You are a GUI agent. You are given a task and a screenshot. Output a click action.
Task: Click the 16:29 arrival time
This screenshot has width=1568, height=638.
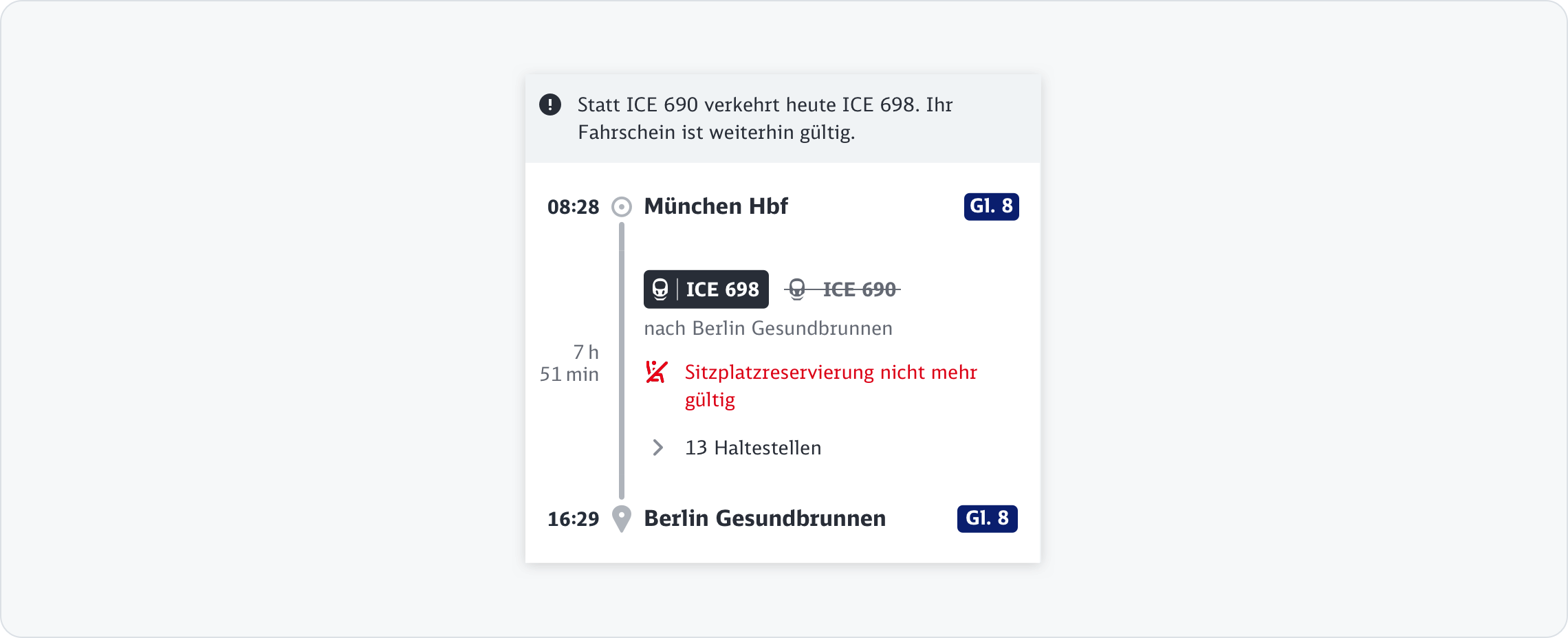[573, 519]
